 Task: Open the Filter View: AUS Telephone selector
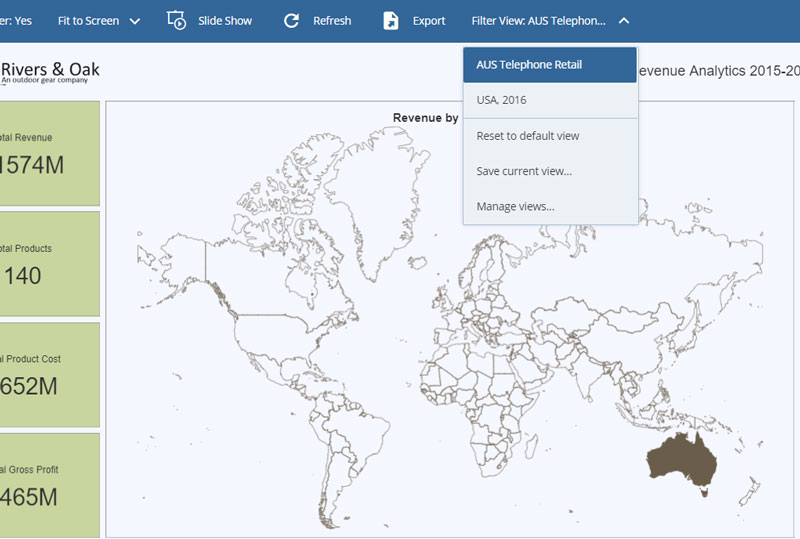(x=538, y=20)
